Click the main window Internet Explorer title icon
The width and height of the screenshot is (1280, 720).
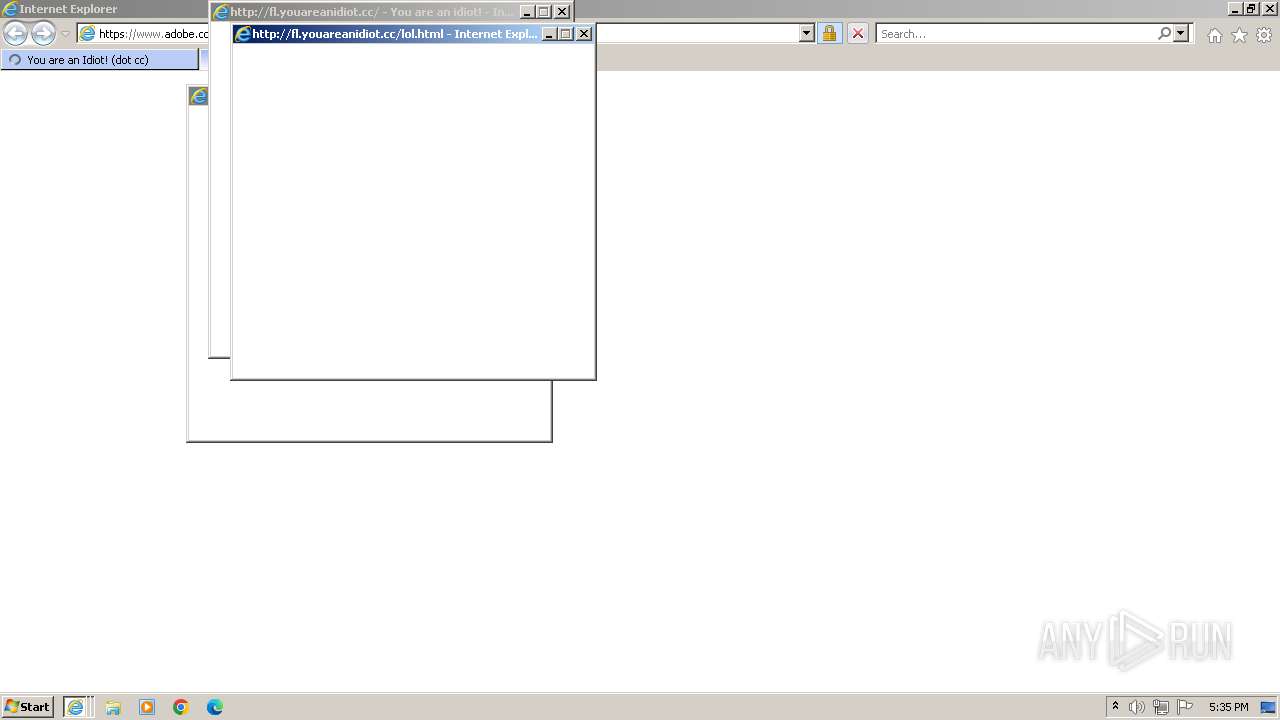[10, 9]
